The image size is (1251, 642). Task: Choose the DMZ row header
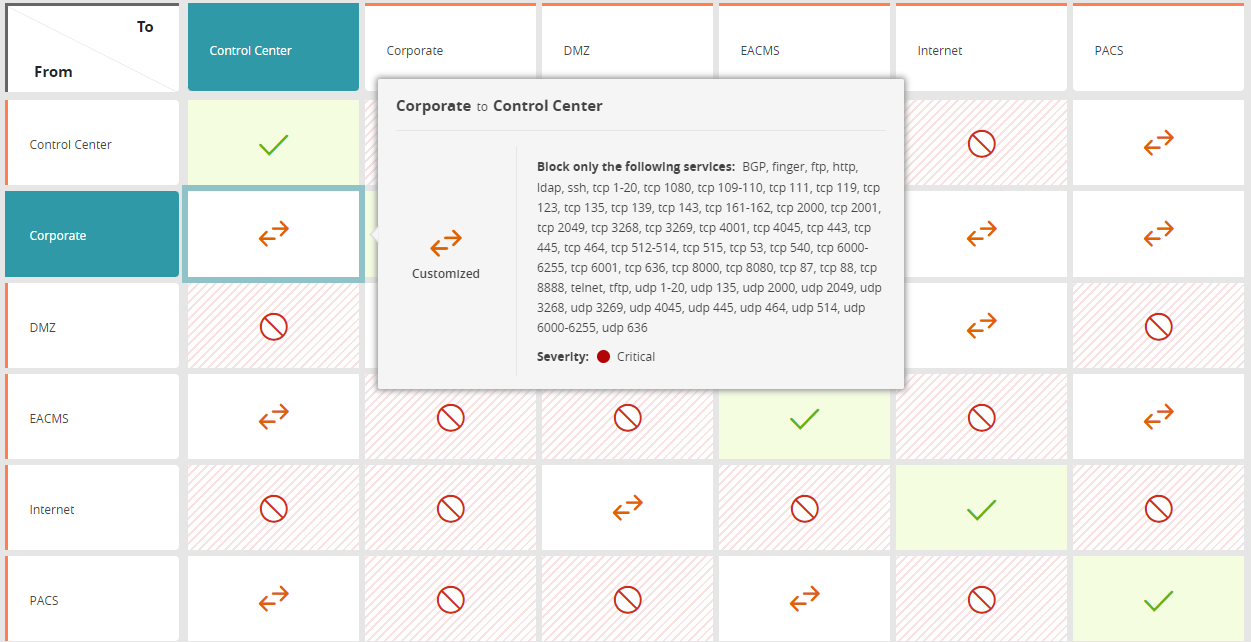[92, 327]
